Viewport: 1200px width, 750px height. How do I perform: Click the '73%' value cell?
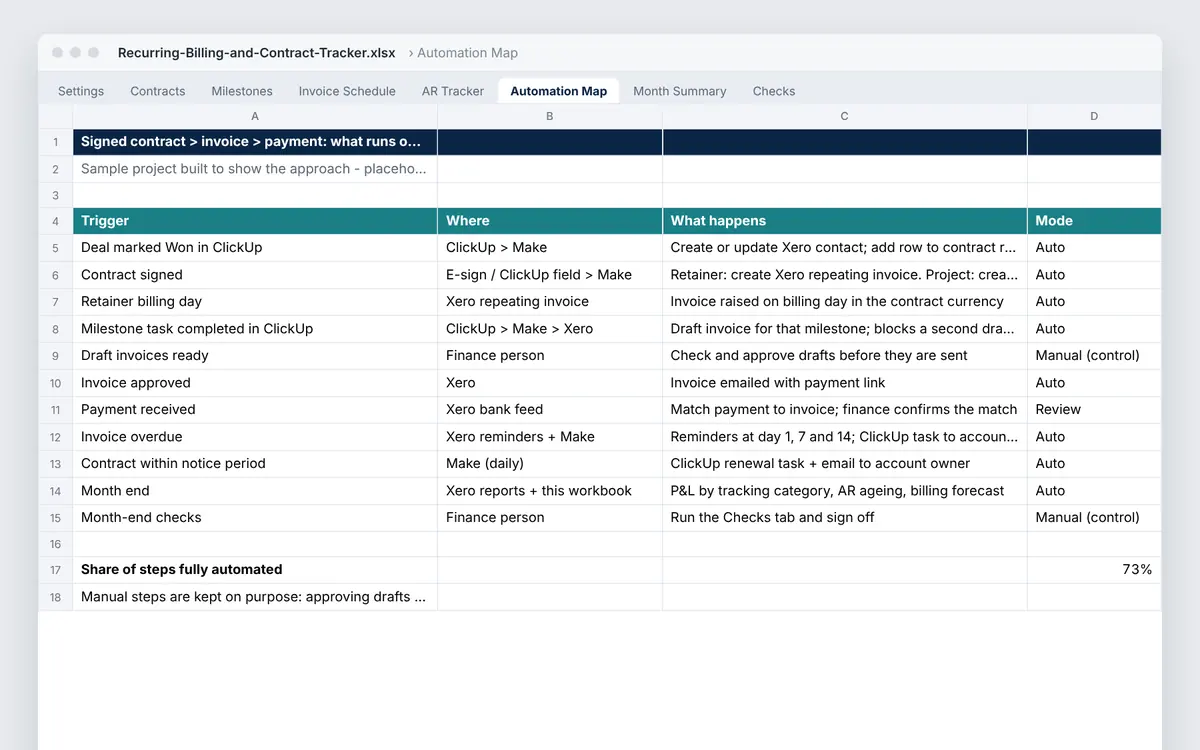(1094, 570)
